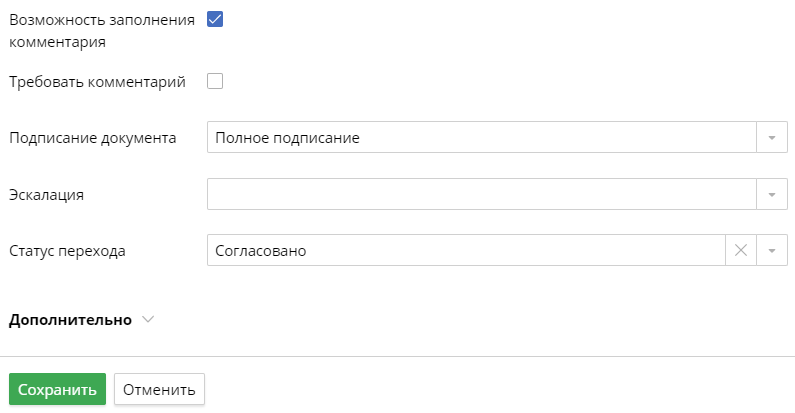
Task: Click inside the empty Эскалация combo box
Action: pyautogui.click(x=480, y=194)
